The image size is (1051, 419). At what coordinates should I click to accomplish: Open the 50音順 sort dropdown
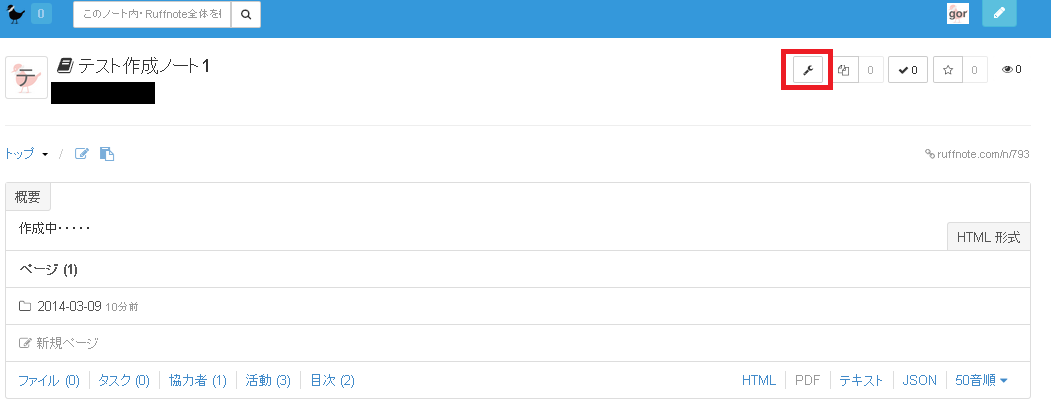click(x=981, y=380)
